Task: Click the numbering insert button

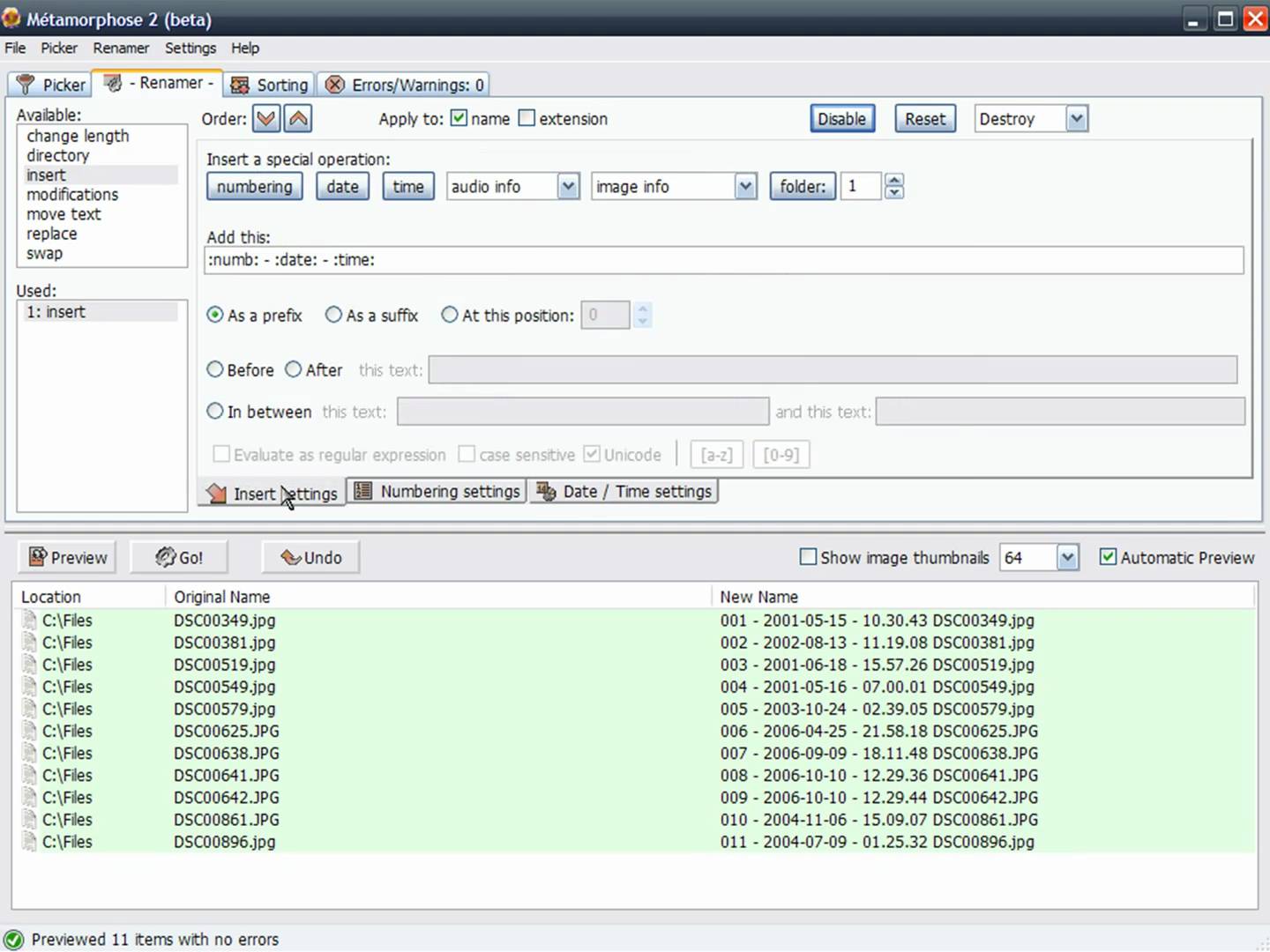Action: point(254,186)
